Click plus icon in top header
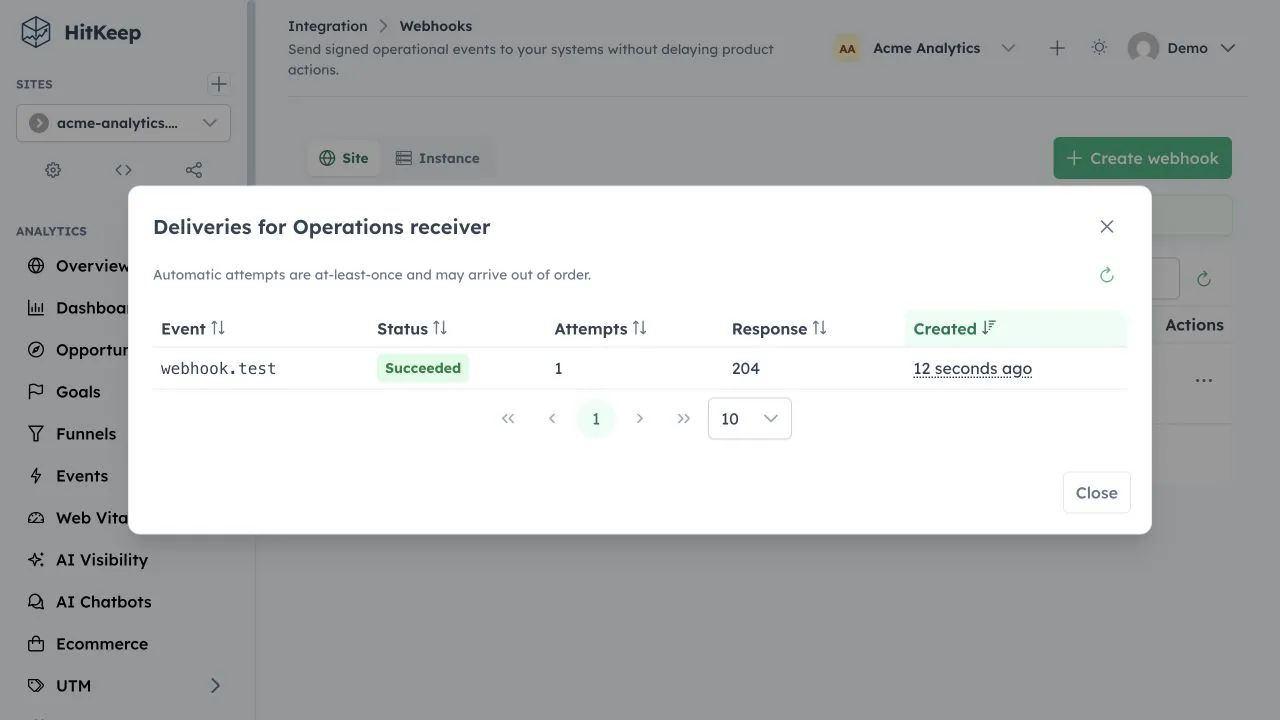Image resolution: width=1280 pixels, height=720 pixels. (1057, 48)
